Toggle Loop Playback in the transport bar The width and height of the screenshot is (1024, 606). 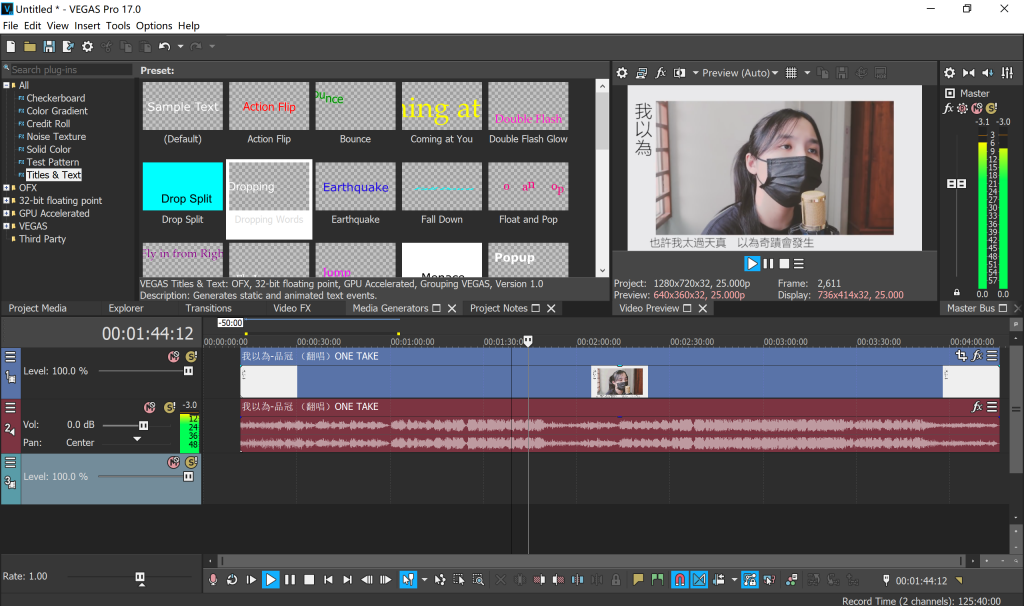tap(232, 579)
